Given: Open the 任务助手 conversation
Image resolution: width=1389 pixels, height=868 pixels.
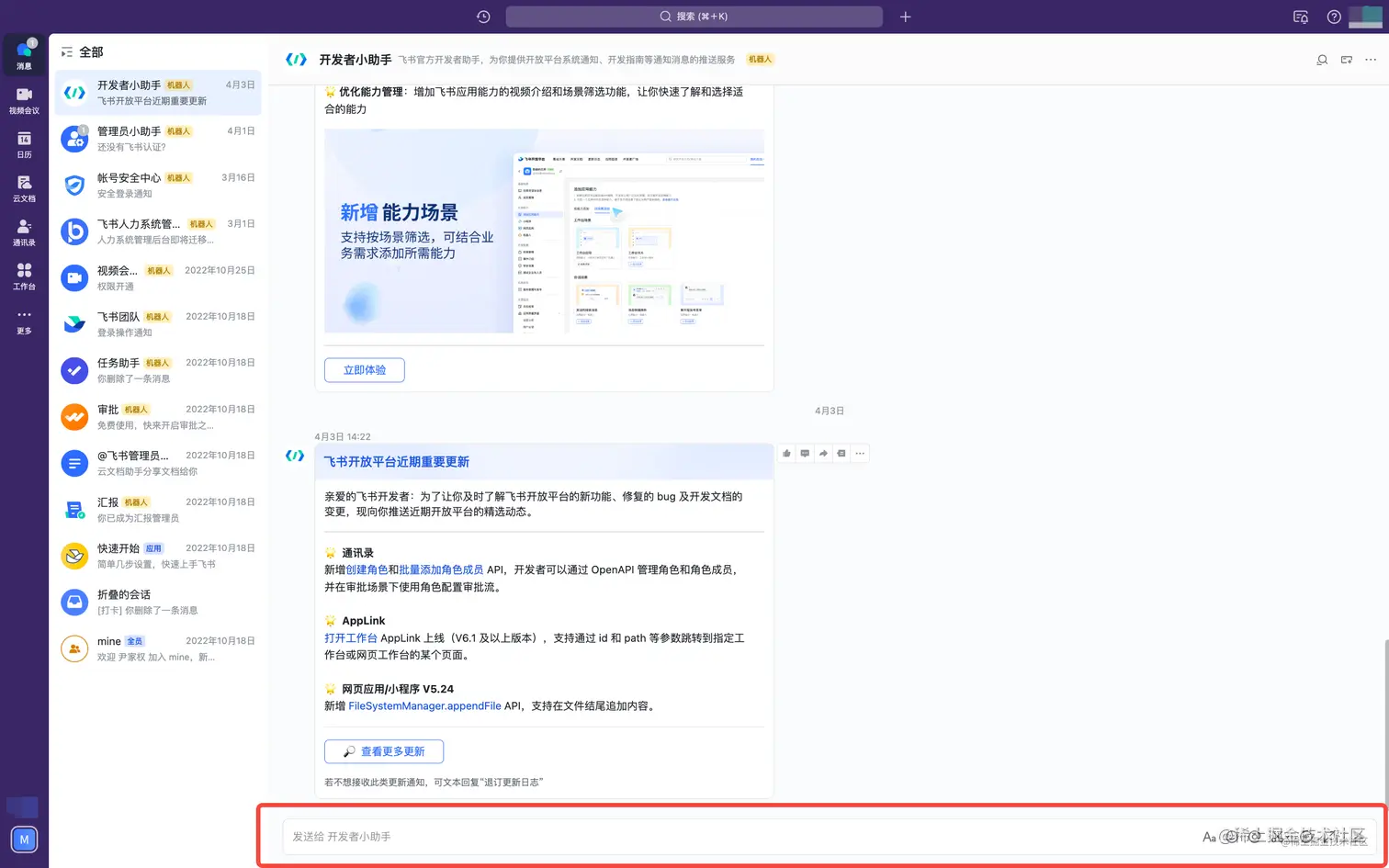Looking at the screenshot, I should [158, 370].
